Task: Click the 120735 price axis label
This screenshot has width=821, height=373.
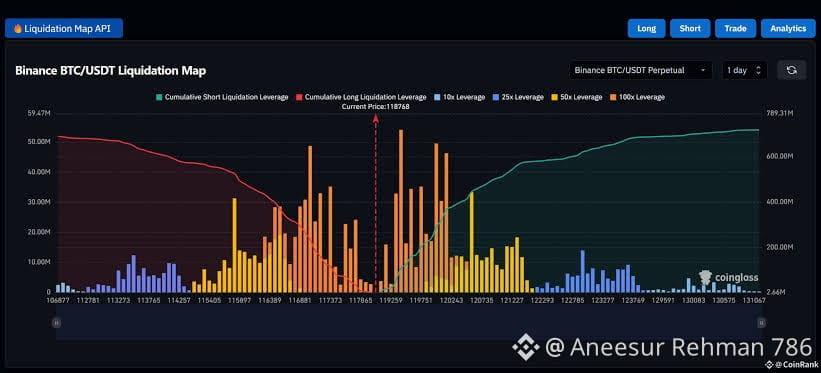Action: (x=482, y=301)
